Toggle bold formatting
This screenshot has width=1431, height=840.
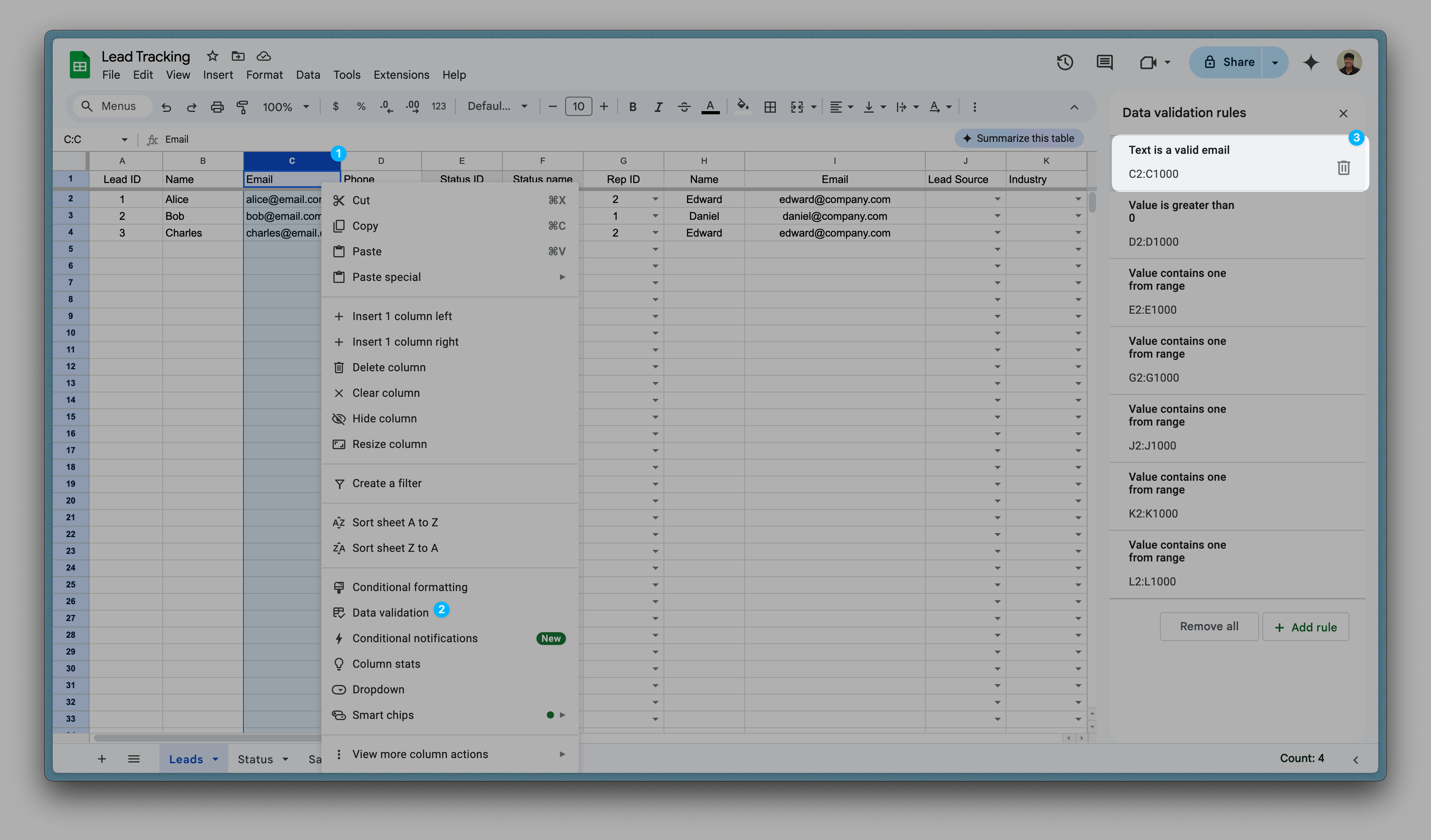[633, 107]
